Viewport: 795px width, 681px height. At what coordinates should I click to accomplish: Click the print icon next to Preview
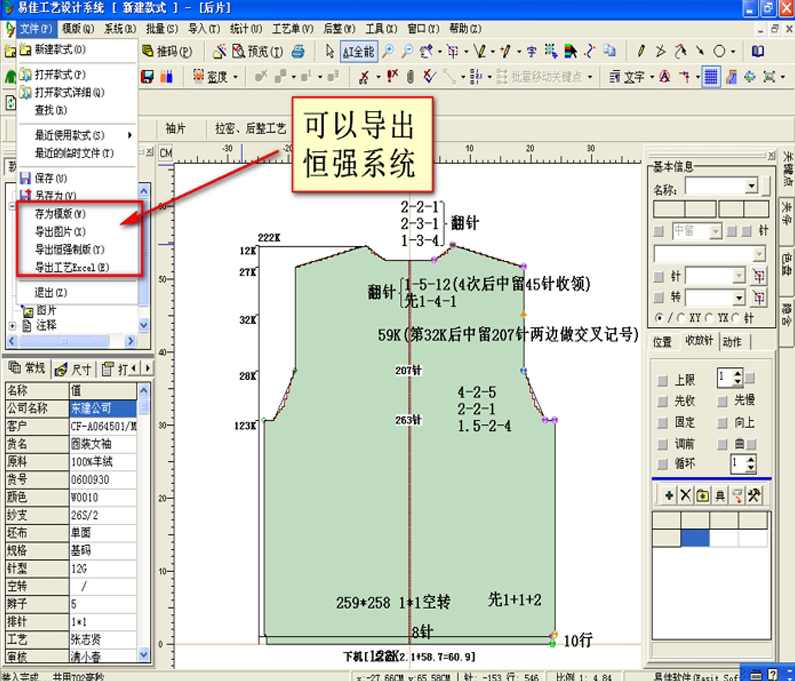click(298, 51)
